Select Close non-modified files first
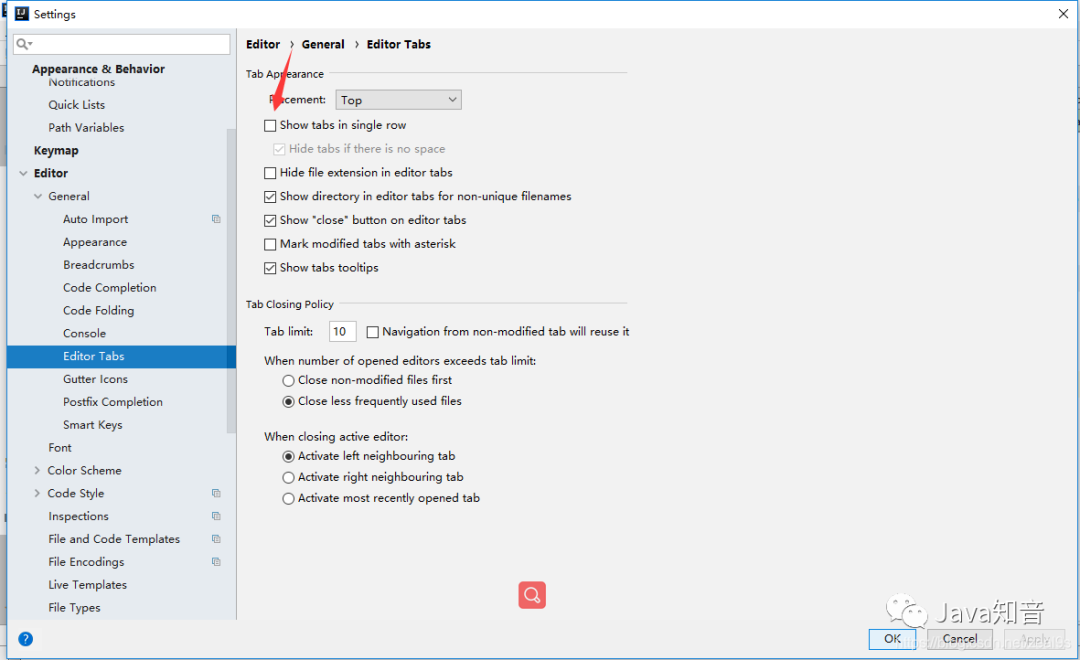Image resolution: width=1080 pixels, height=660 pixels. (289, 380)
